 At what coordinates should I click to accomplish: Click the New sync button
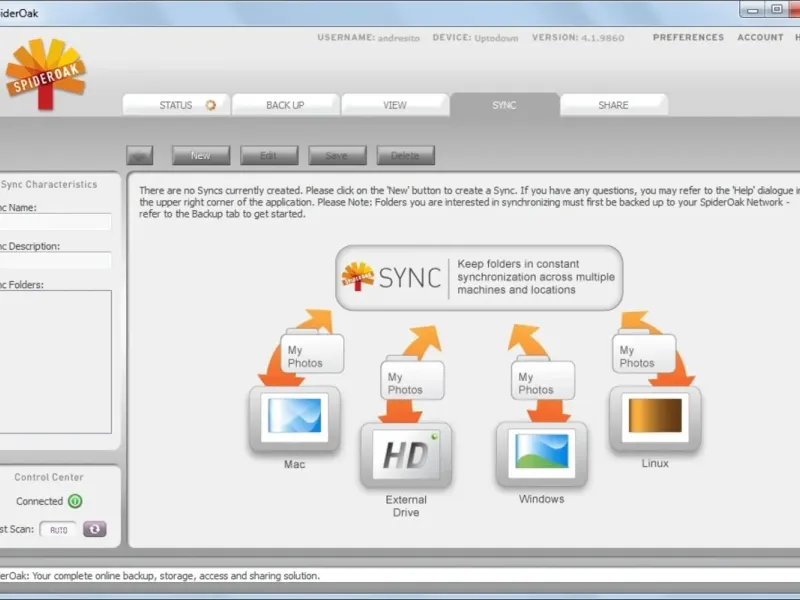(201, 156)
